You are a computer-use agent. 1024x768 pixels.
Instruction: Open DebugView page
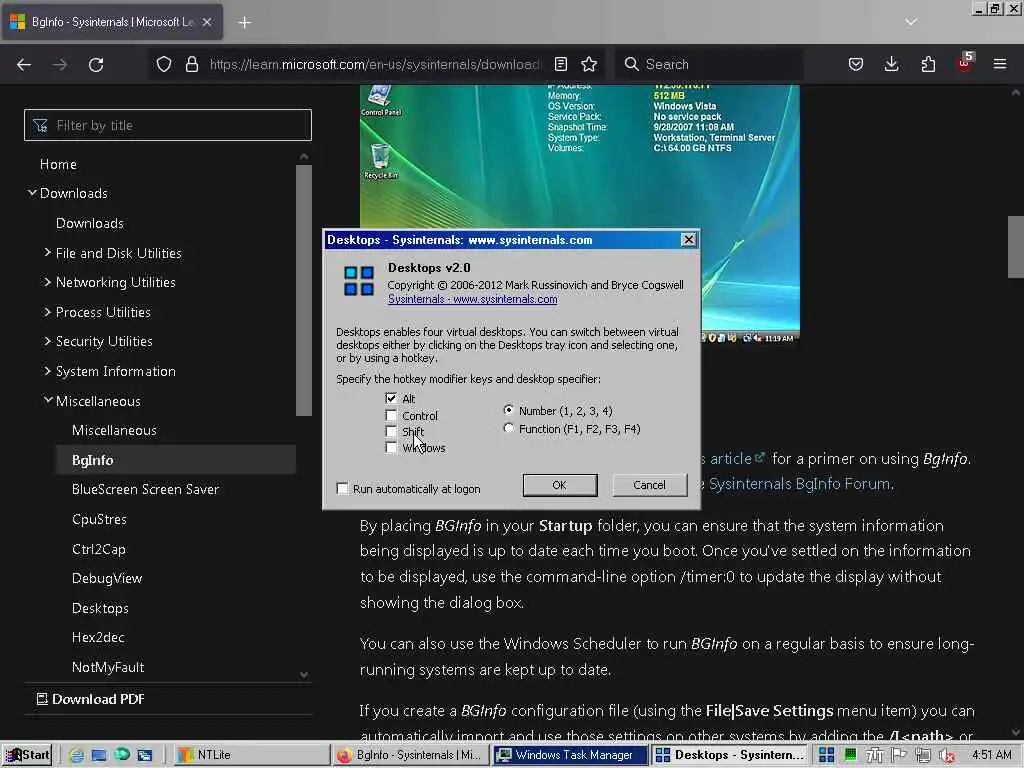tap(107, 579)
